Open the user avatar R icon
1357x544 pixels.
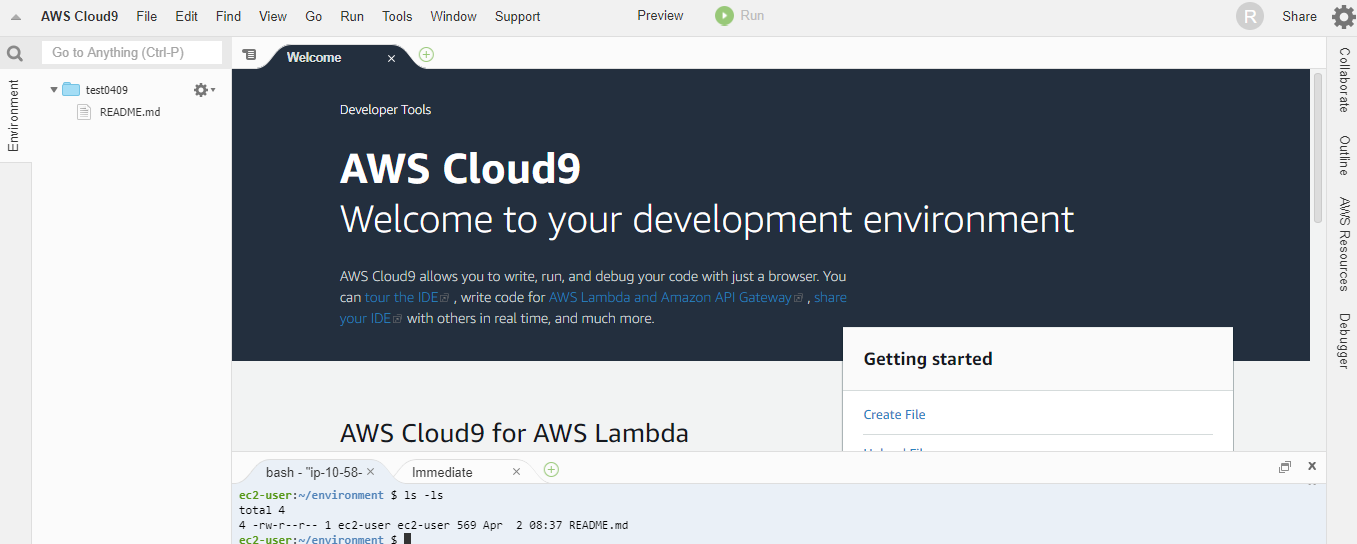tap(1250, 16)
